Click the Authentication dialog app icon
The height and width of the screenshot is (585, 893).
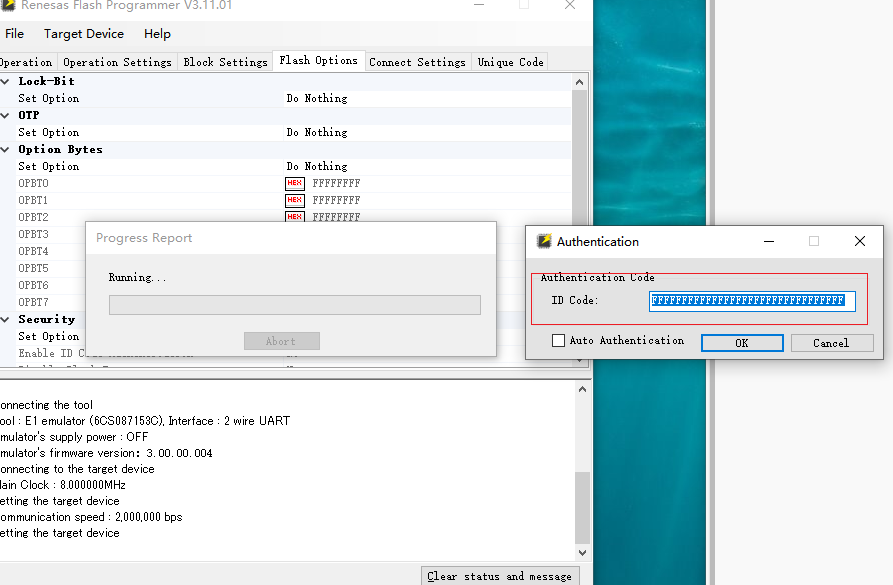544,241
